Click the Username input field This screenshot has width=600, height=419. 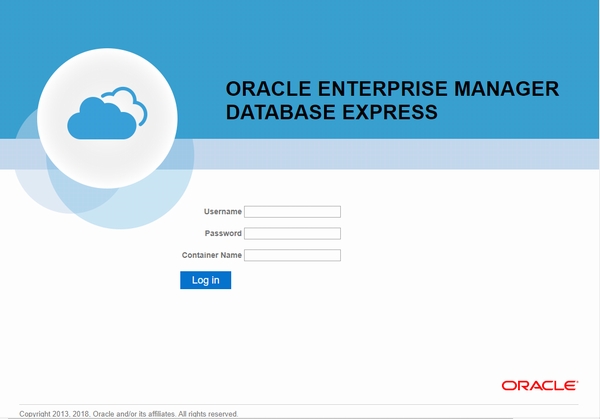tap(292, 212)
